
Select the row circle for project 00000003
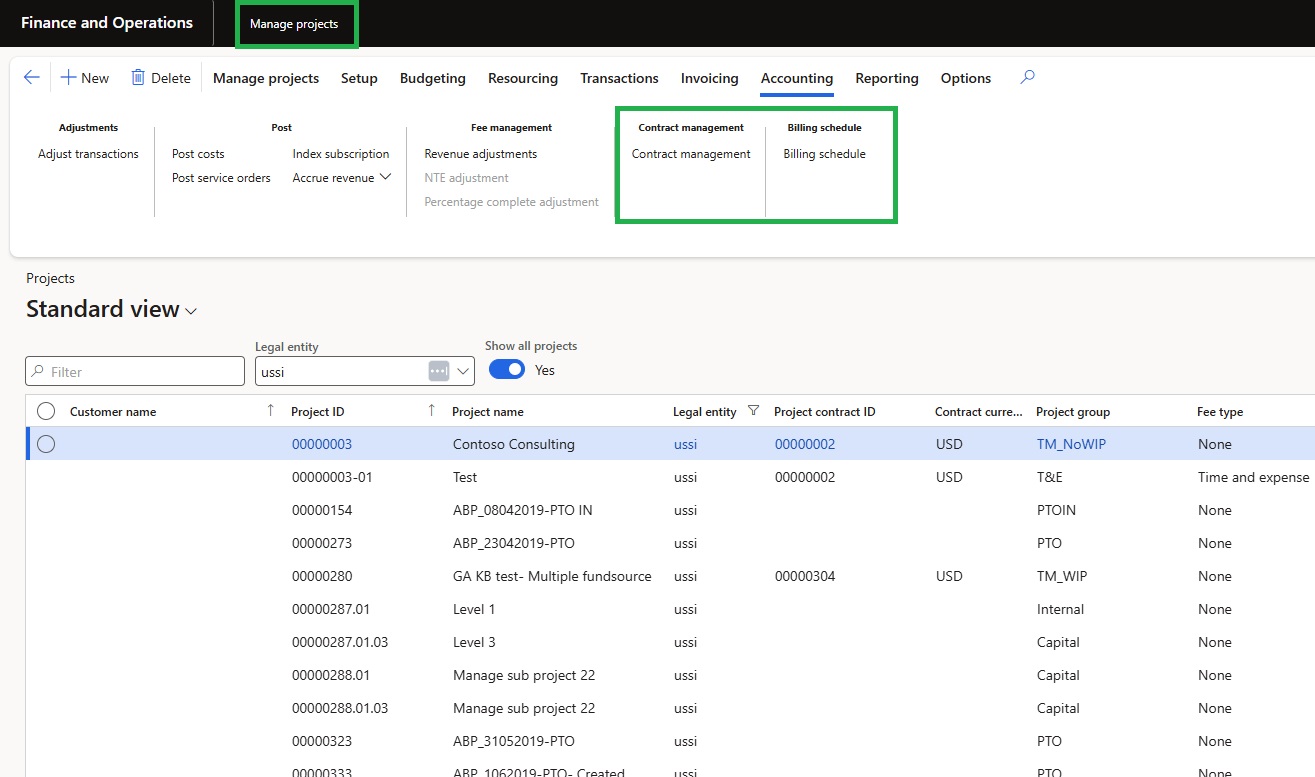click(x=46, y=444)
